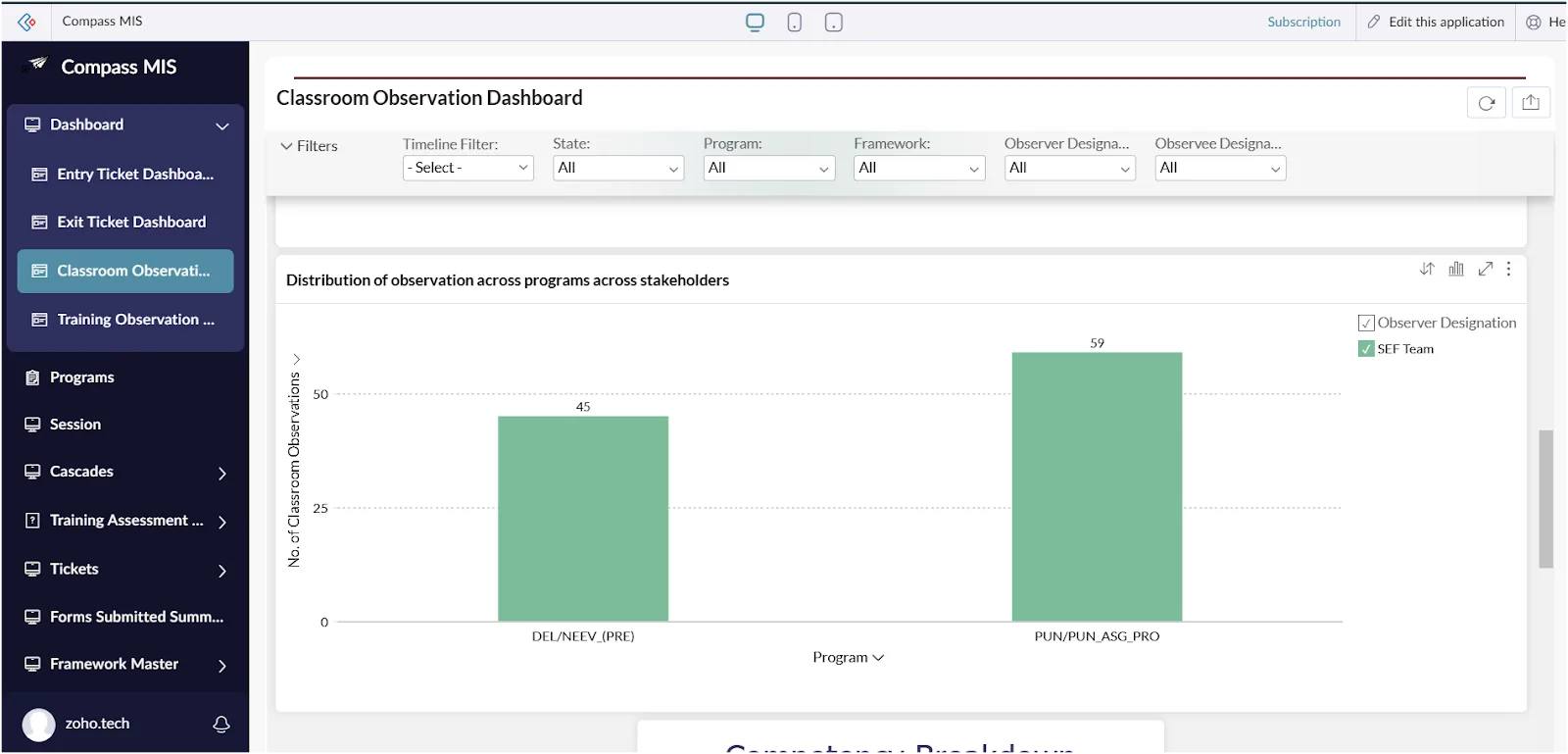Image resolution: width=1568 pixels, height=754 pixels.
Task: Open Training Observation dashboard in sidebar
Action: click(x=125, y=320)
